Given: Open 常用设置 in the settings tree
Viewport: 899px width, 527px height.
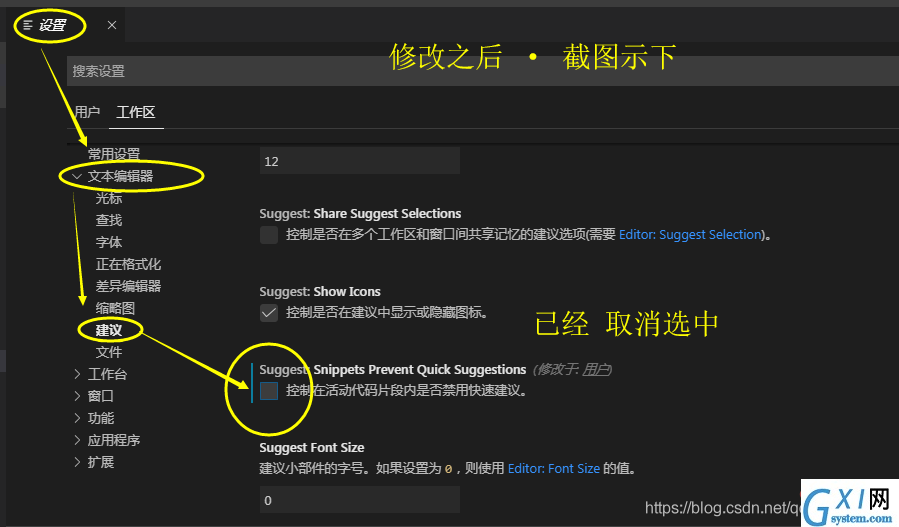Looking at the screenshot, I should [114, 154].
